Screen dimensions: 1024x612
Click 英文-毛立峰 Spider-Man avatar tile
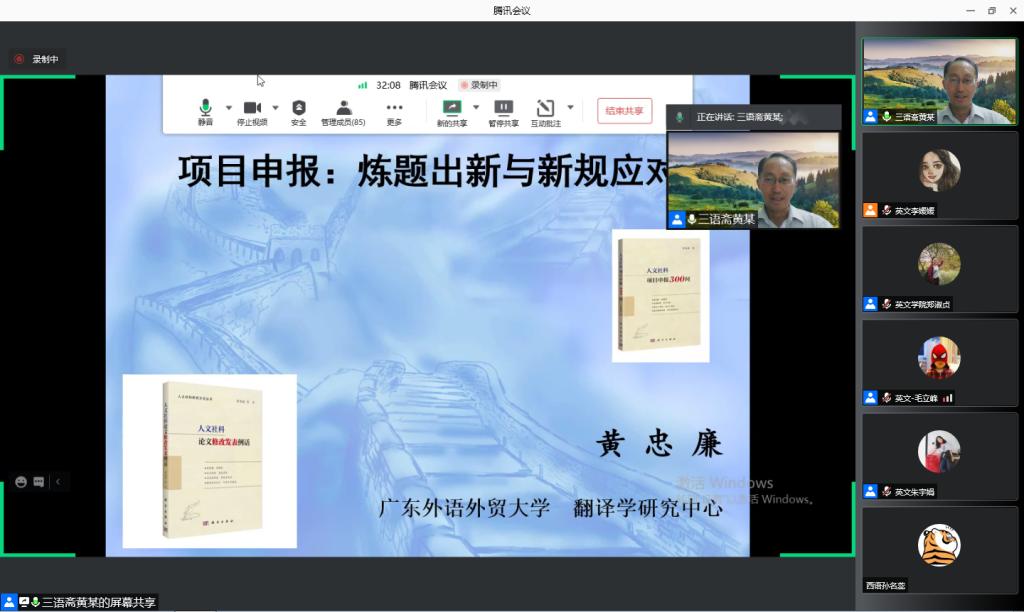(939, 360)
